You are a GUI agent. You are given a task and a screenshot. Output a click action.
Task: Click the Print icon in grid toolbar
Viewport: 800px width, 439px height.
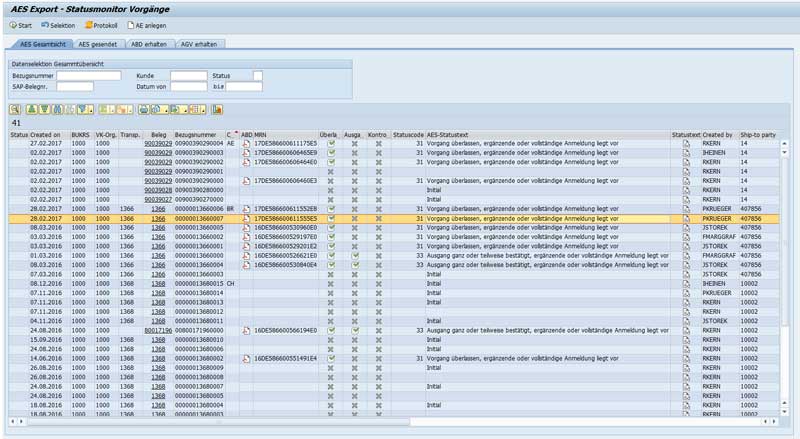pyautogui.click(x=143, y=110)
